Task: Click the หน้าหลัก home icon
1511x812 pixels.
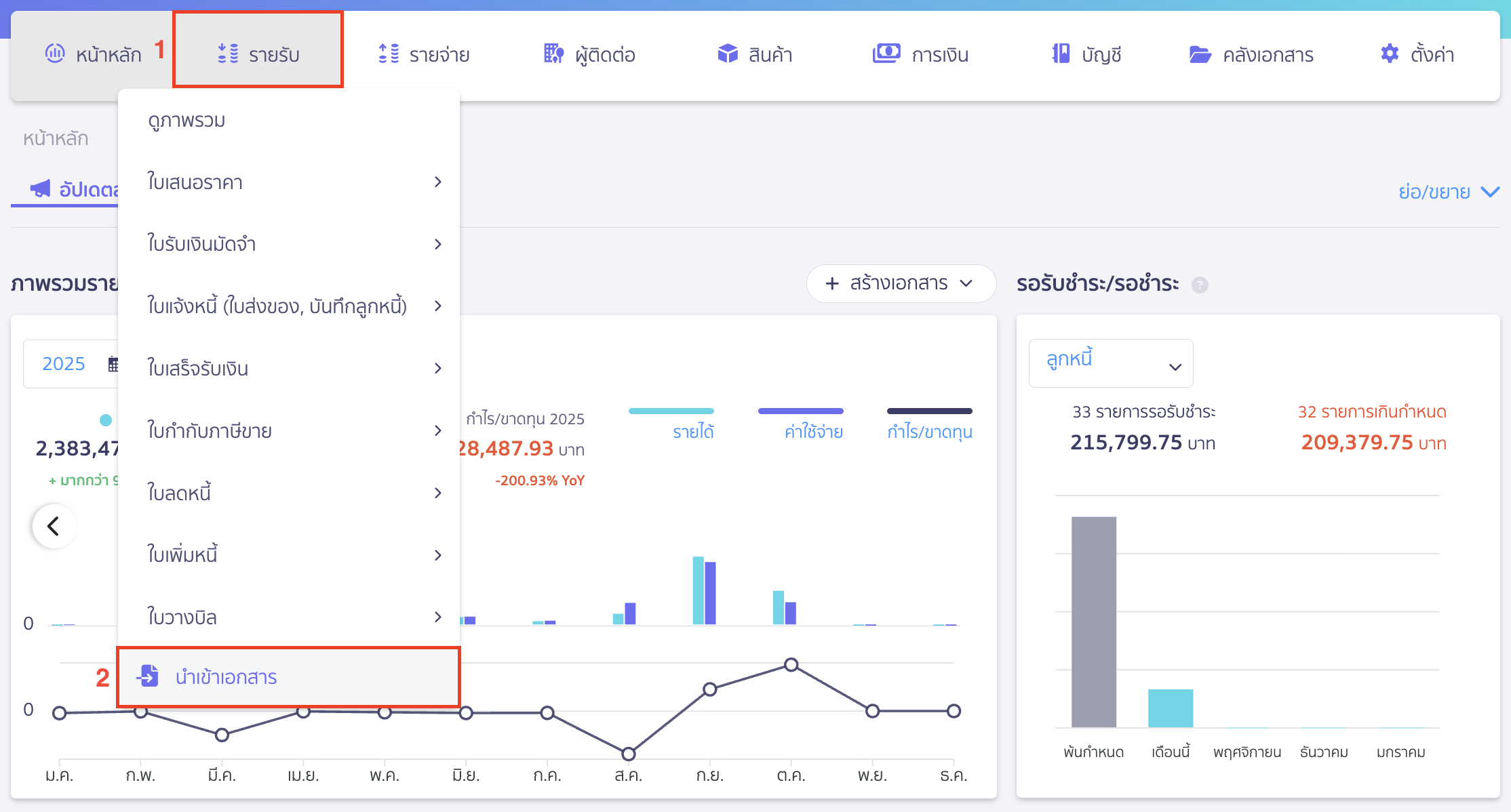Action: pos(55,53)
